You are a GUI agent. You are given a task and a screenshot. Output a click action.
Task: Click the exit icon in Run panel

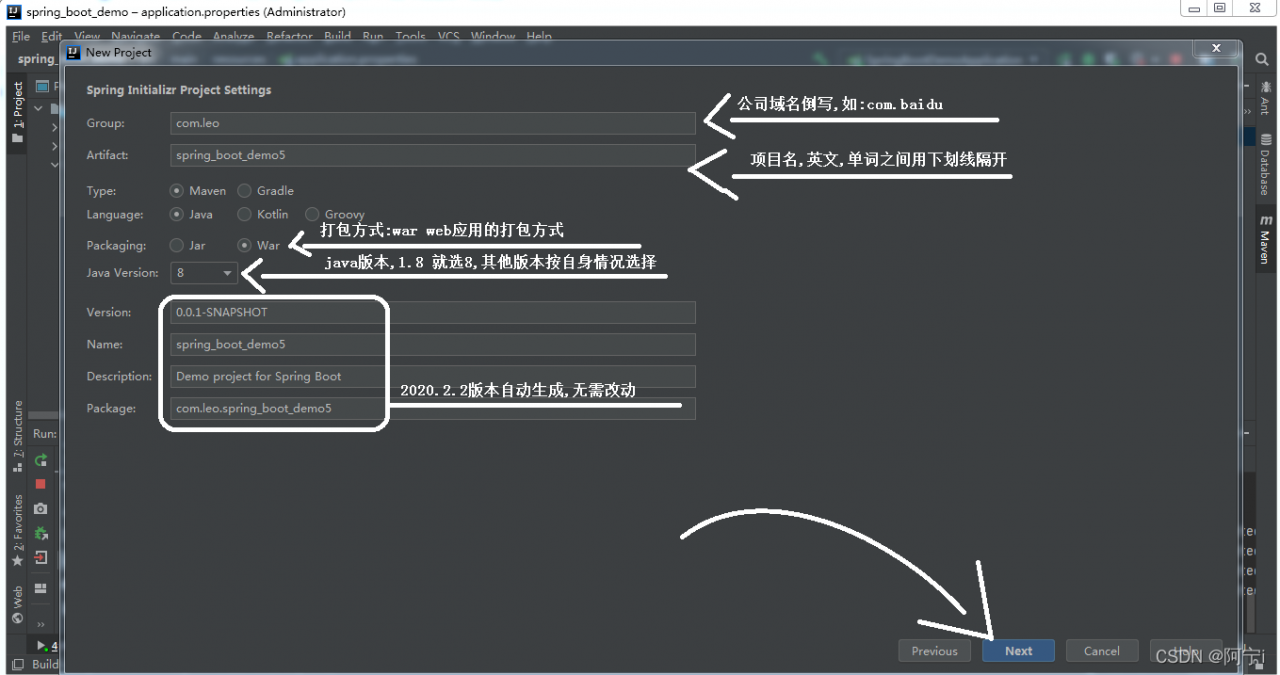coord(41,557)
